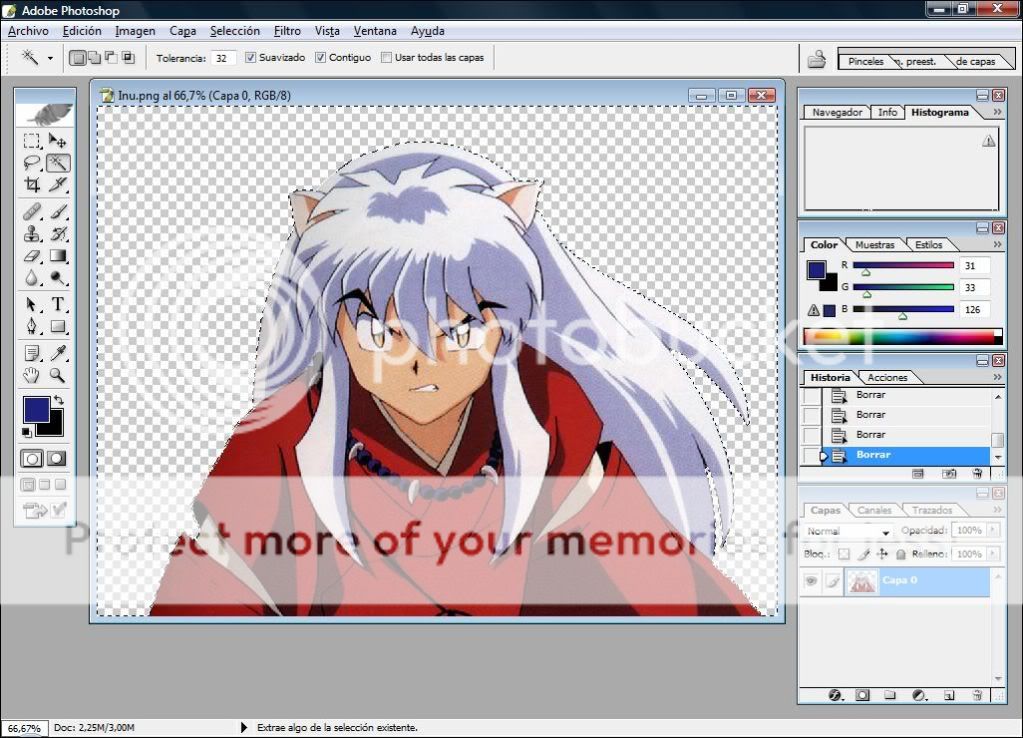1023x738 pixels.
Task: Click the foreground color swatch in toolbox
Action: (x=36, y=409)
